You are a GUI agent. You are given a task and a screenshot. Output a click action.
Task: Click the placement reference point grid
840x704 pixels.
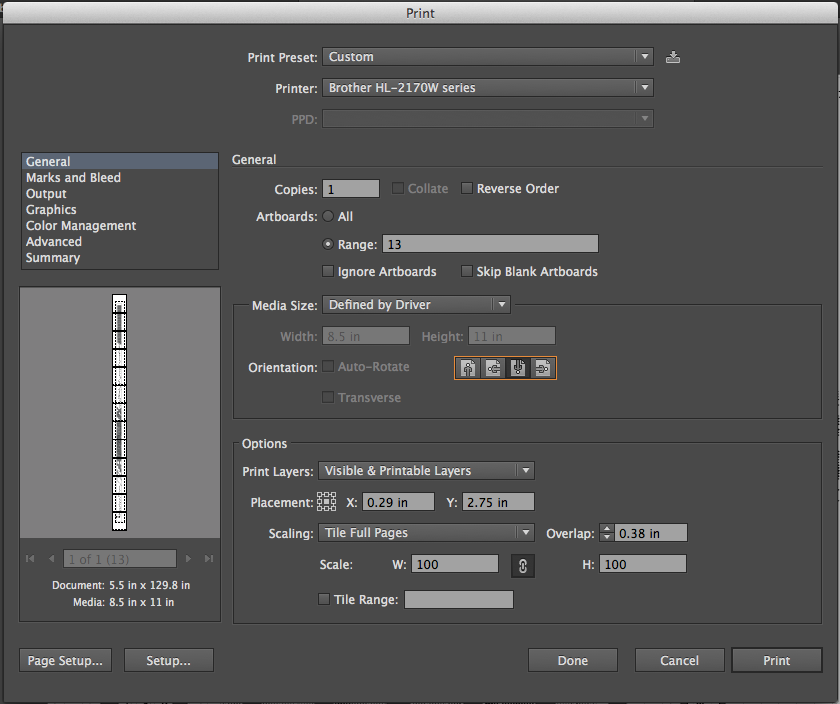coord(327,501)
